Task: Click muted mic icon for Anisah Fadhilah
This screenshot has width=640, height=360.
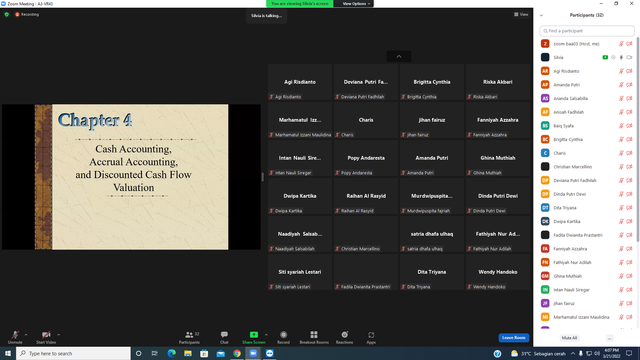Action: coord(621,112)
